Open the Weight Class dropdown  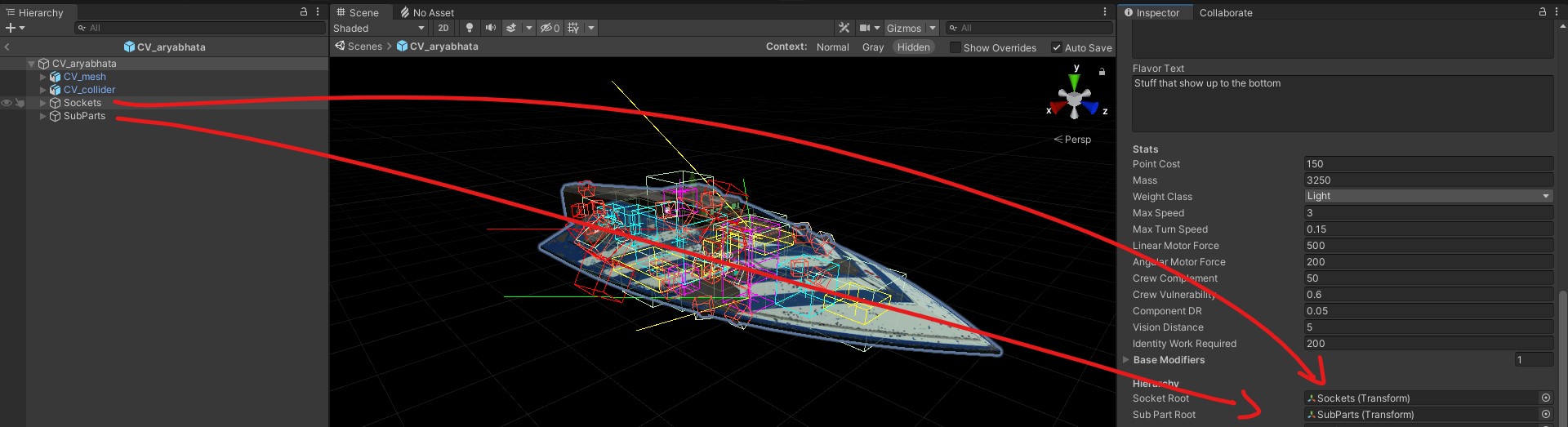tap(1428, 196)
